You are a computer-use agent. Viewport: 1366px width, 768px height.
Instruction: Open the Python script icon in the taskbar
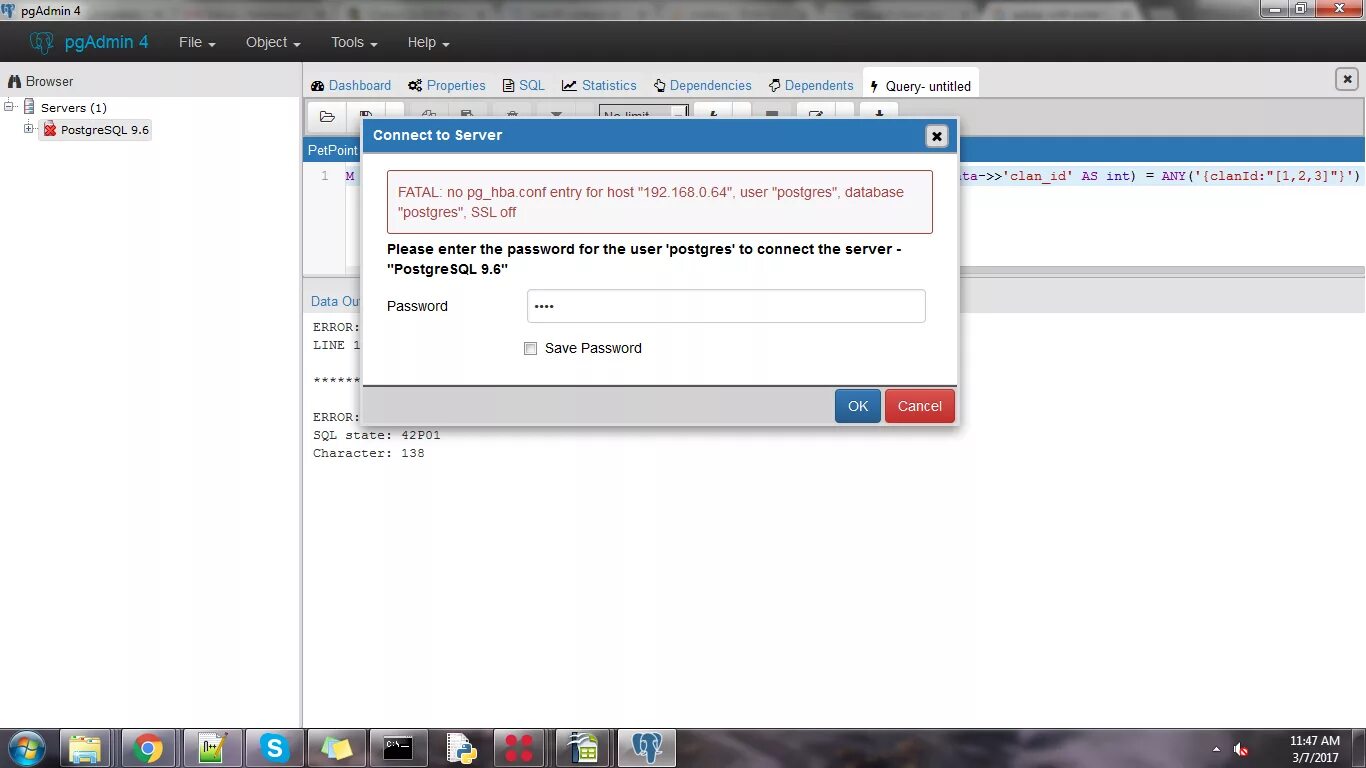tap(460, 748)
